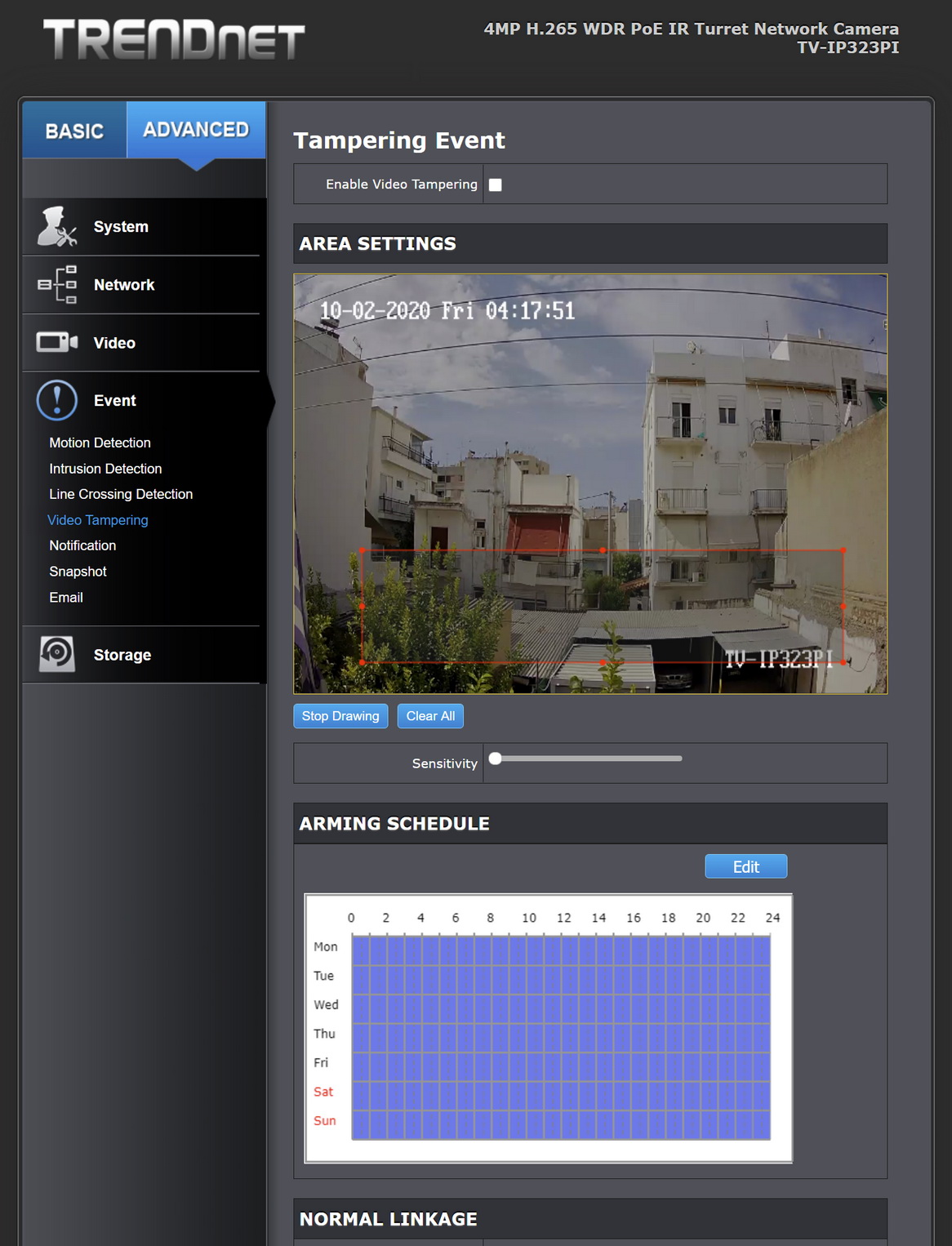Click the Sat day label
The image size is (952, 1246).
(x=323, y=1092)
